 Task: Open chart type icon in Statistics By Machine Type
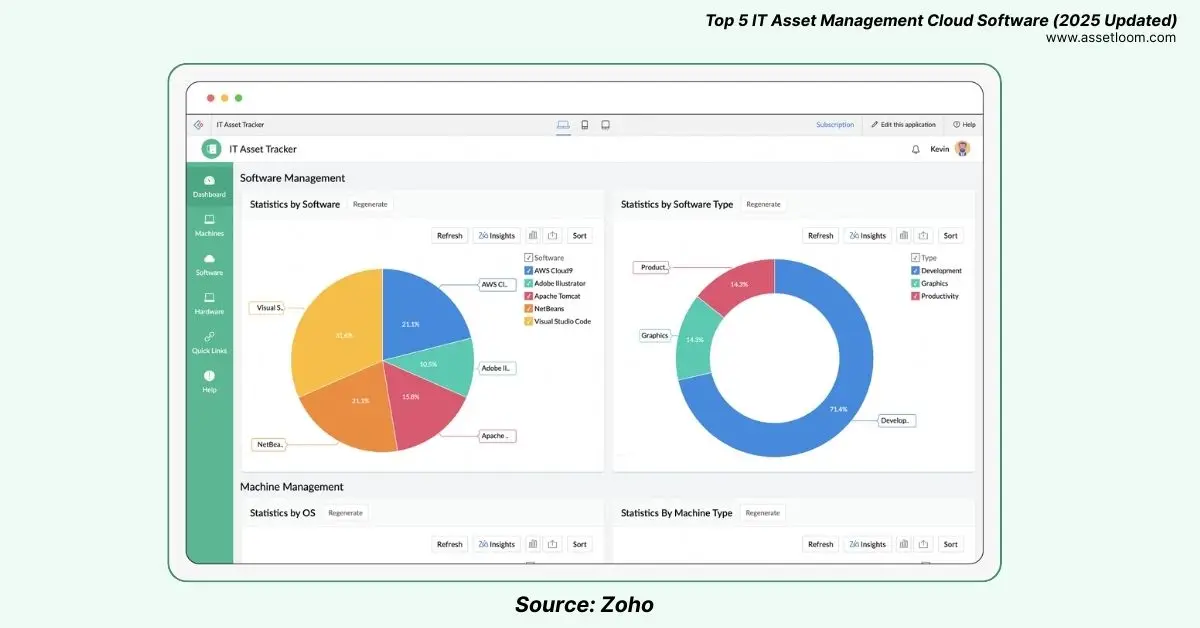click(x=904, y=544)
